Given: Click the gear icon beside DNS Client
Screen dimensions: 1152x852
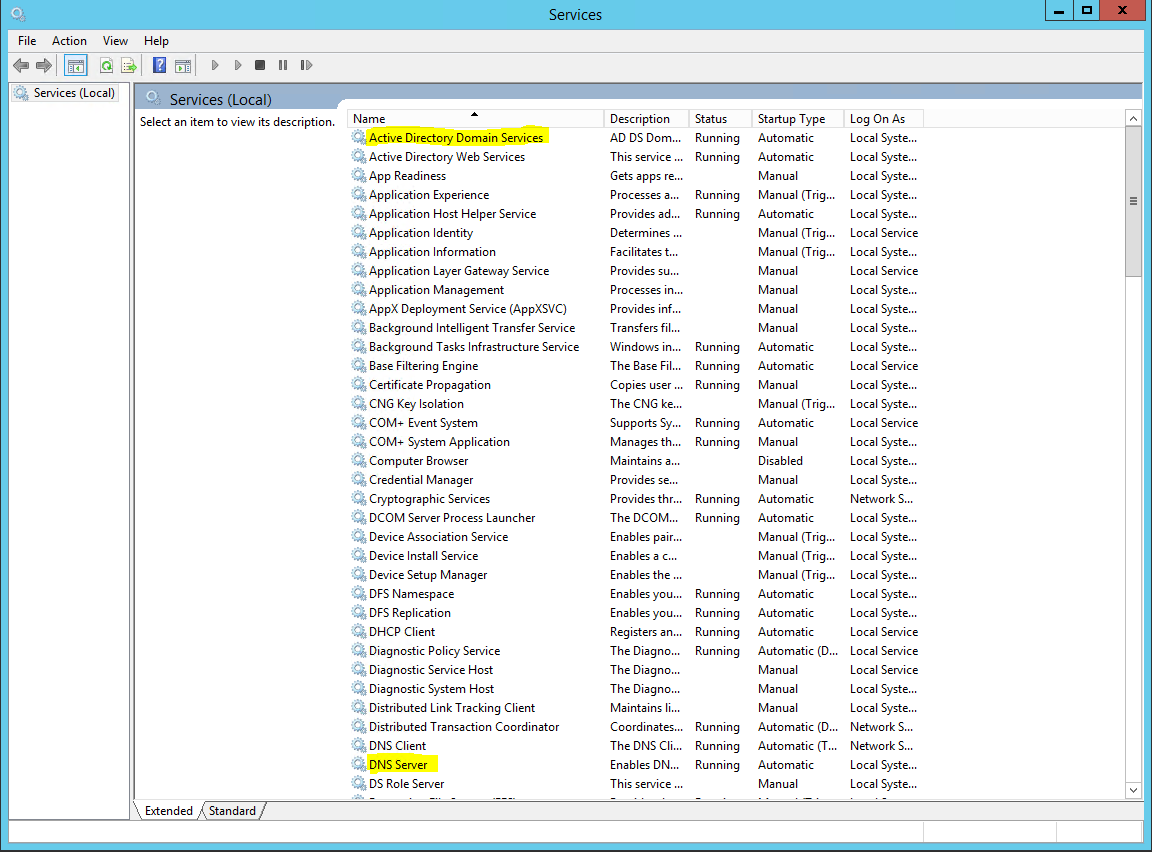Looking at the screenshot, I should (x=359, y=745).
